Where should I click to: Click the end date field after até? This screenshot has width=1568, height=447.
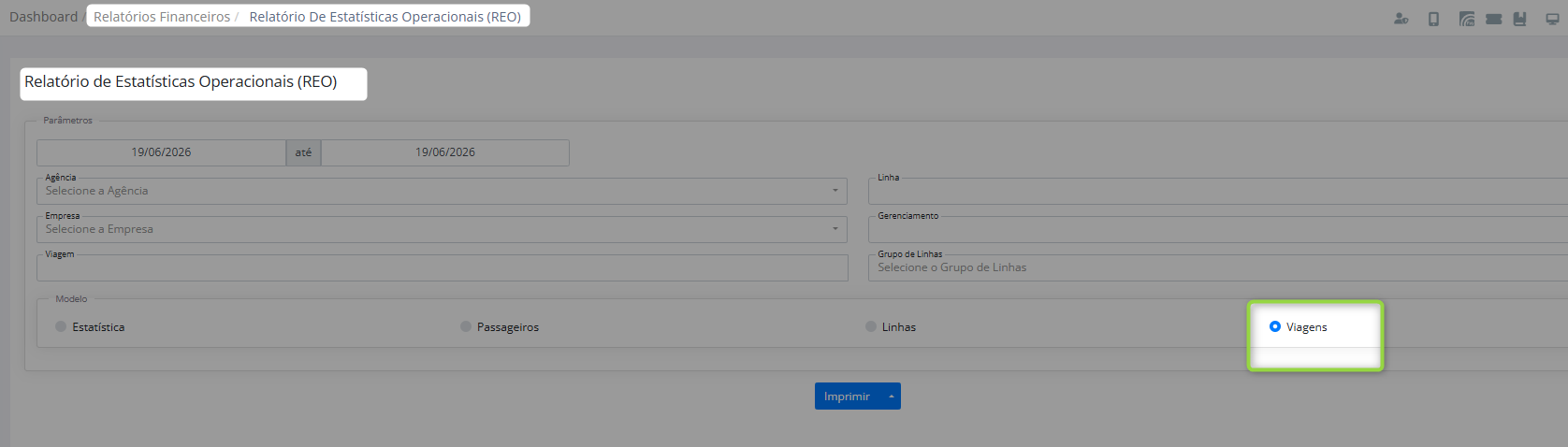(445, 152)
